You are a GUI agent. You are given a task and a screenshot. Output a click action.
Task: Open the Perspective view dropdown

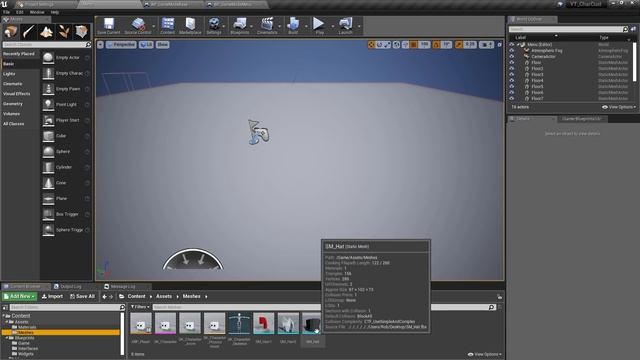pyautogui.click(x=121, y=44)
